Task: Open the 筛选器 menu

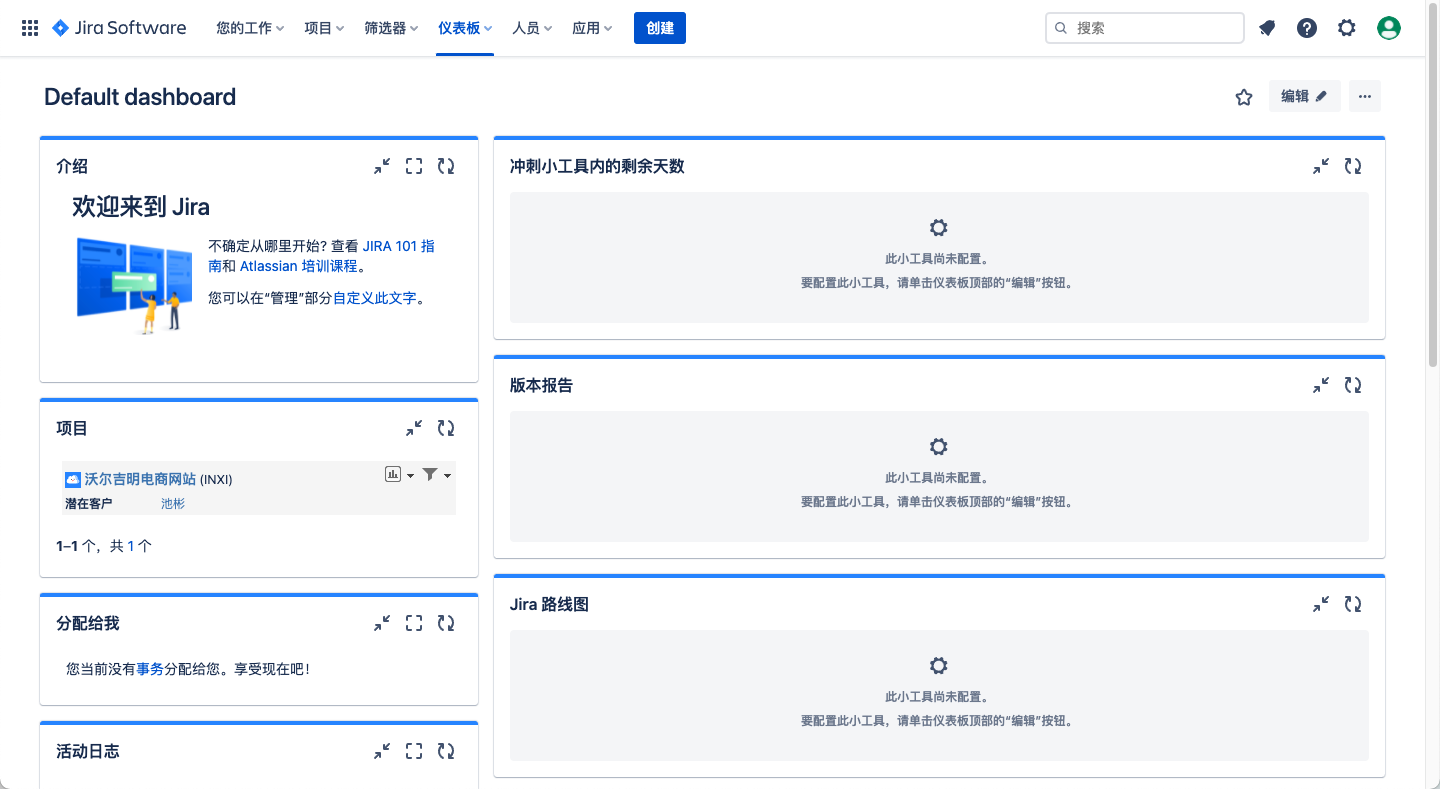Action: (x=391, y=28)
